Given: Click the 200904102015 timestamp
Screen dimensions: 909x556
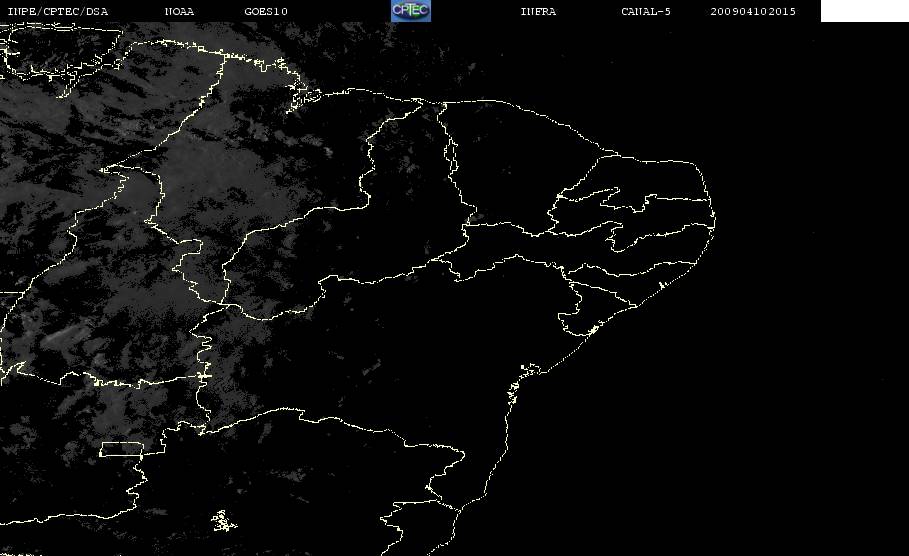Looking at the screenshot, I should [753, 11].
